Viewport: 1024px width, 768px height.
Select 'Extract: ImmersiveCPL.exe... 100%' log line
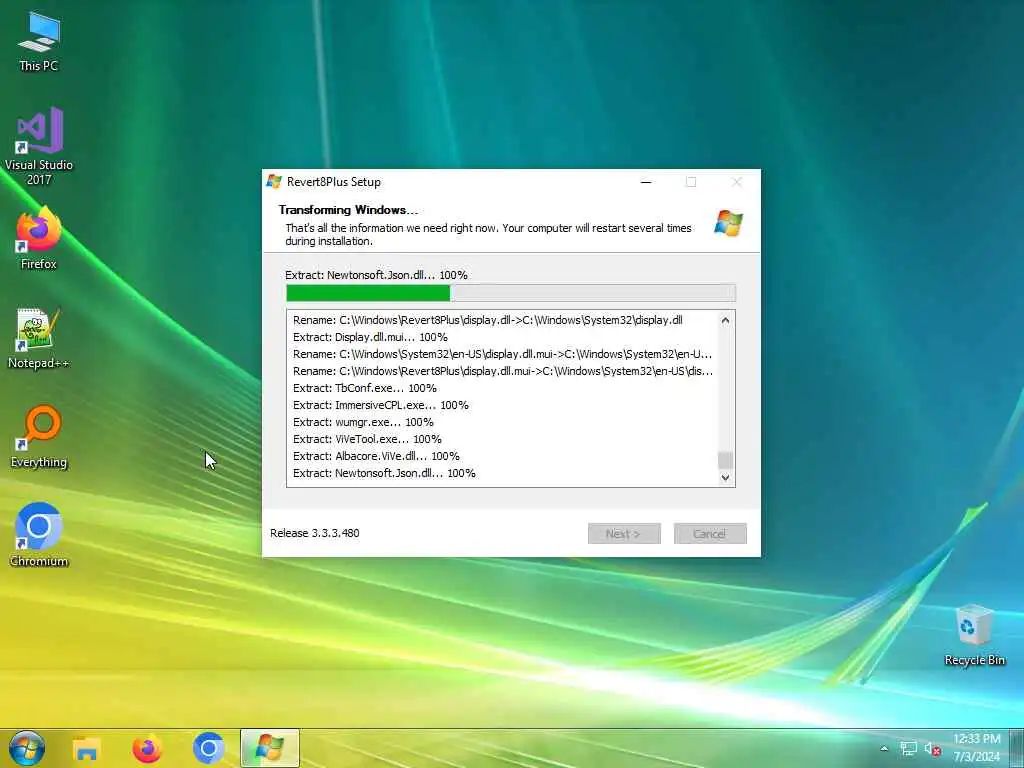click(381, 405)
